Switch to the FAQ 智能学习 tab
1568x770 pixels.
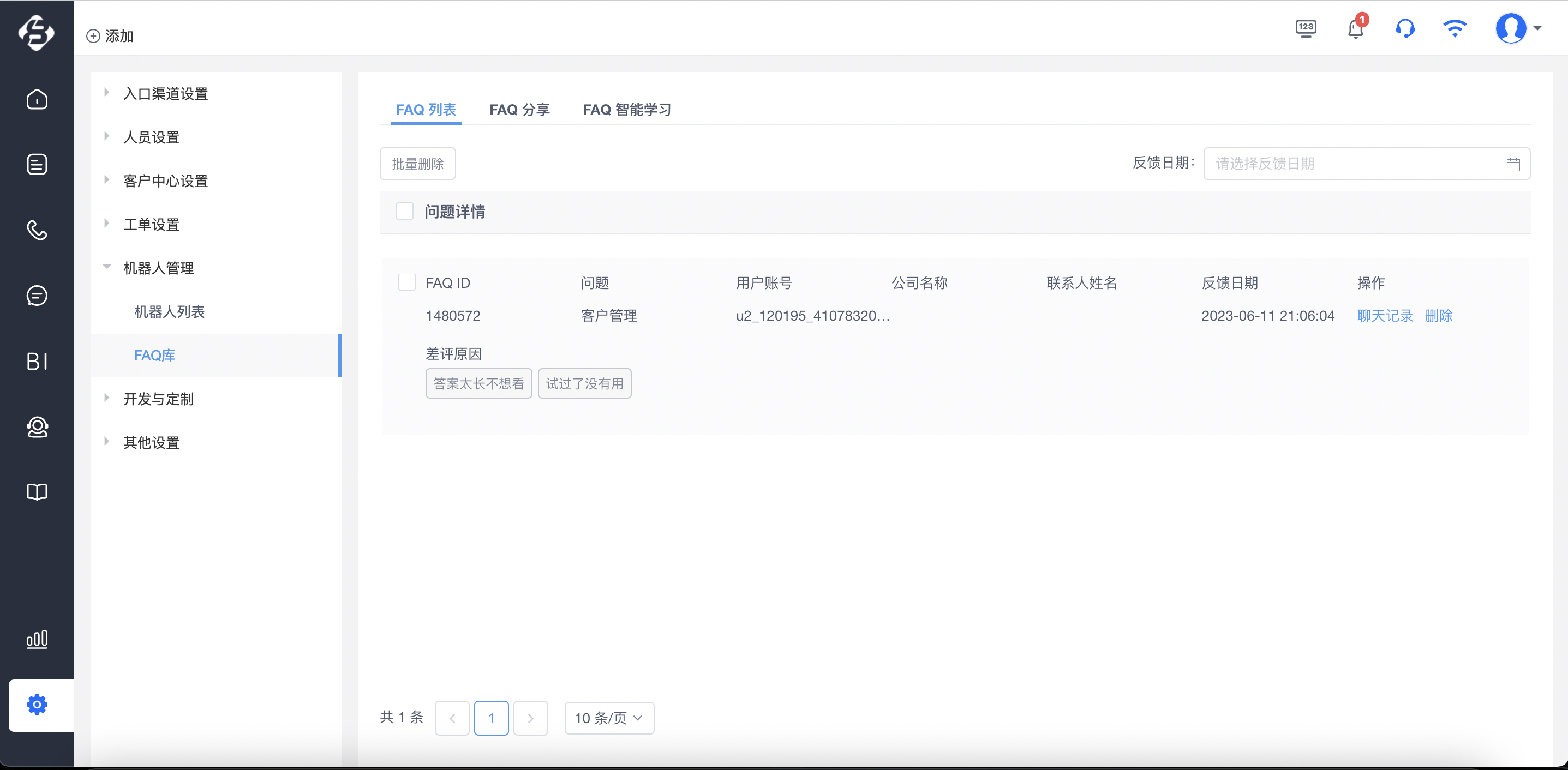point(627,110)
